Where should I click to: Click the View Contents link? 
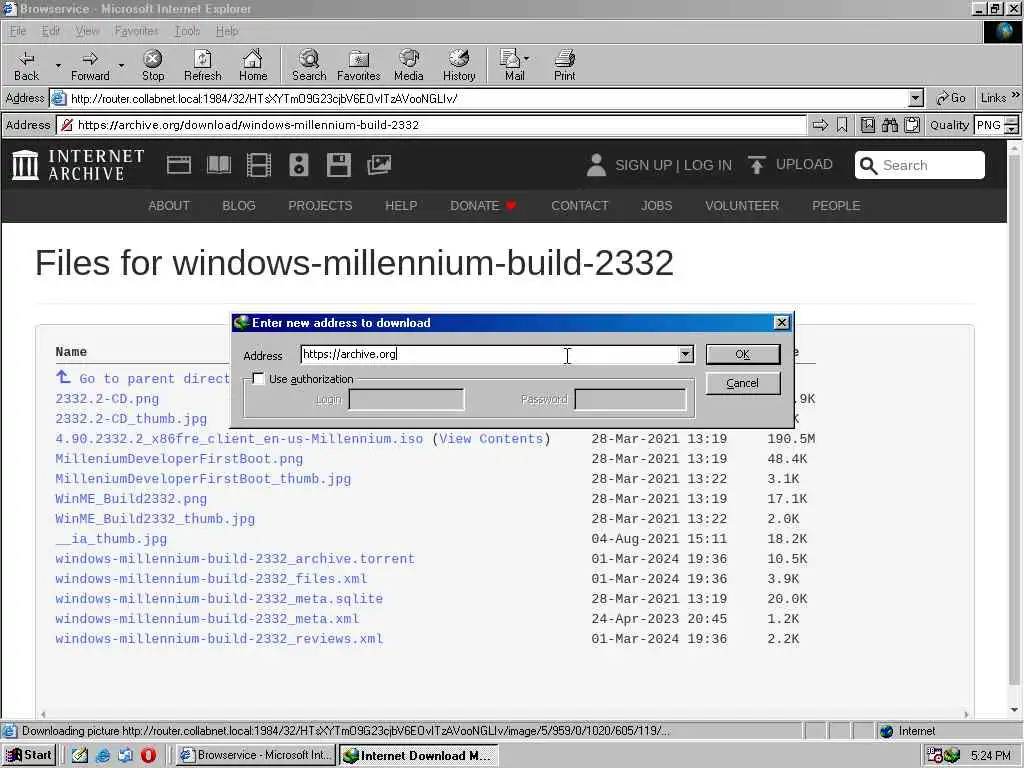pyautogui.click(x=491, y=438)
